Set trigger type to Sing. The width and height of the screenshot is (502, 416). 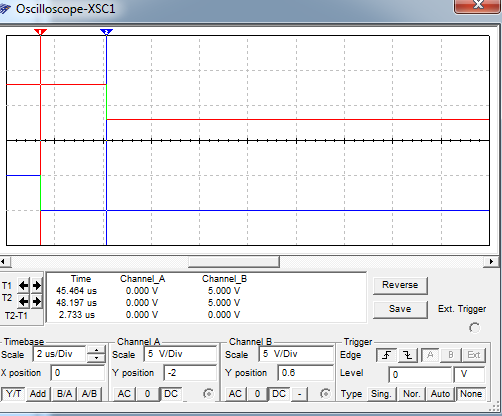coord(381,394)
